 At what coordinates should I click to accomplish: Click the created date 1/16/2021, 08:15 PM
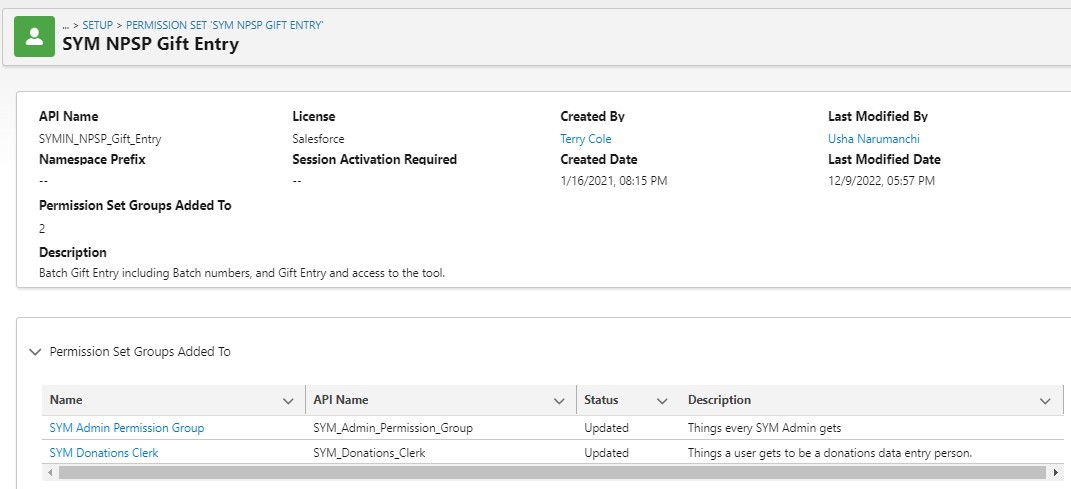coord(614,181)
